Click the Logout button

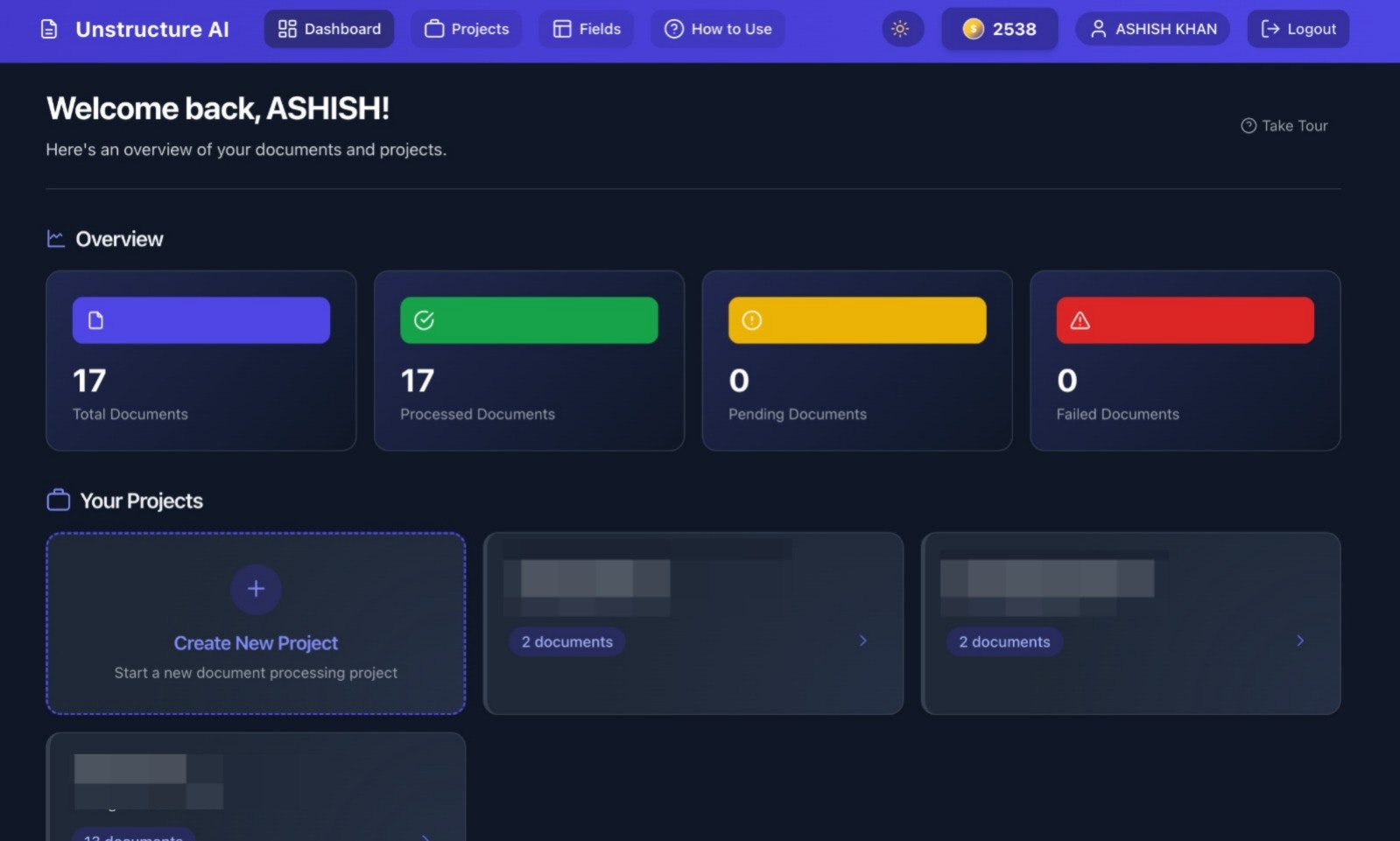pyautogui.click(x=1298, y=29)
